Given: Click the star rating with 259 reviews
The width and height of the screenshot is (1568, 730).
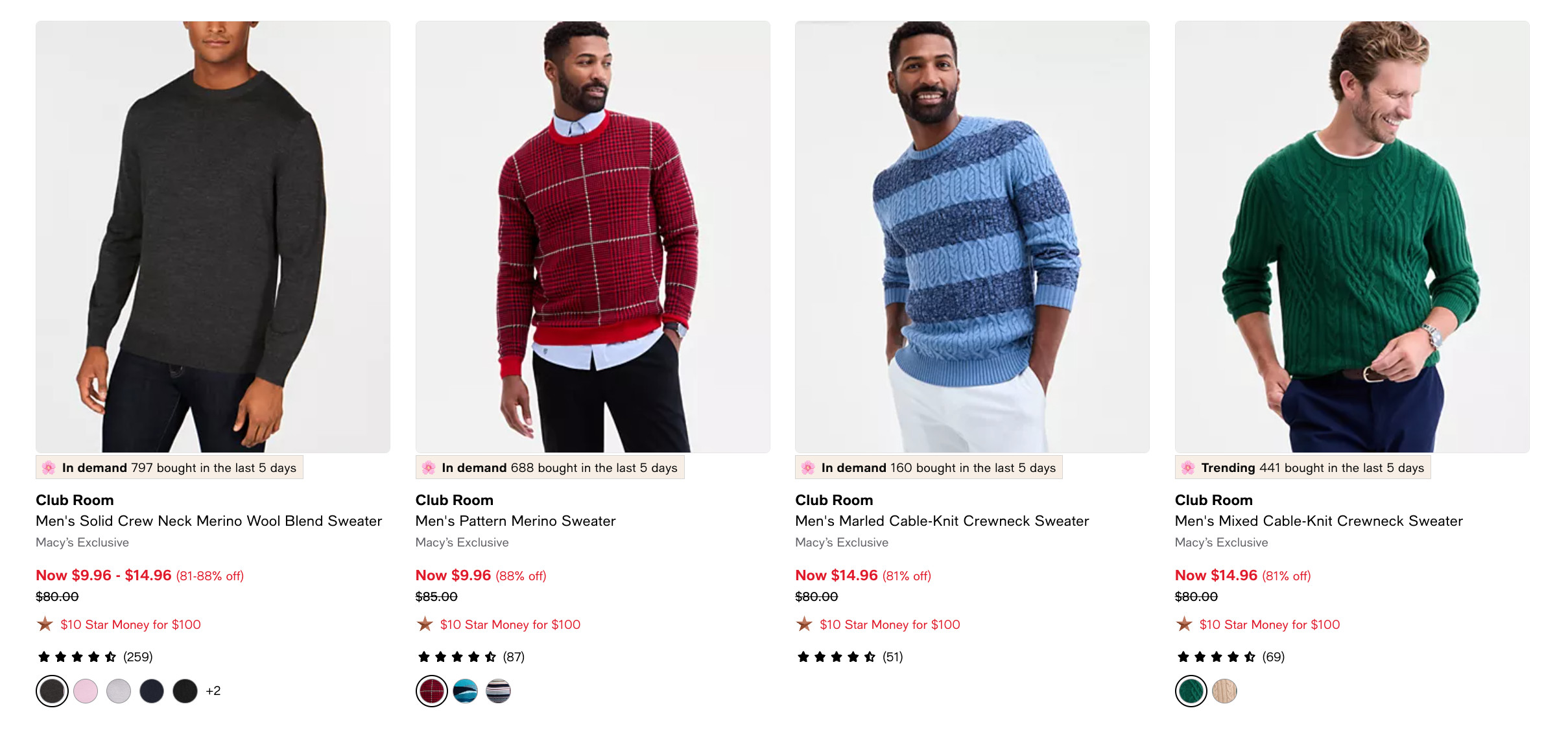Looking at the screenshot, I should pos(95,657).
